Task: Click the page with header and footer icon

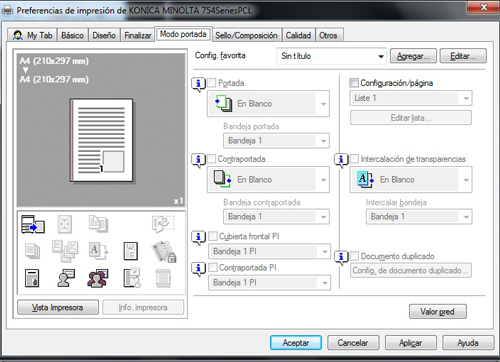Action: click(32, 278)
